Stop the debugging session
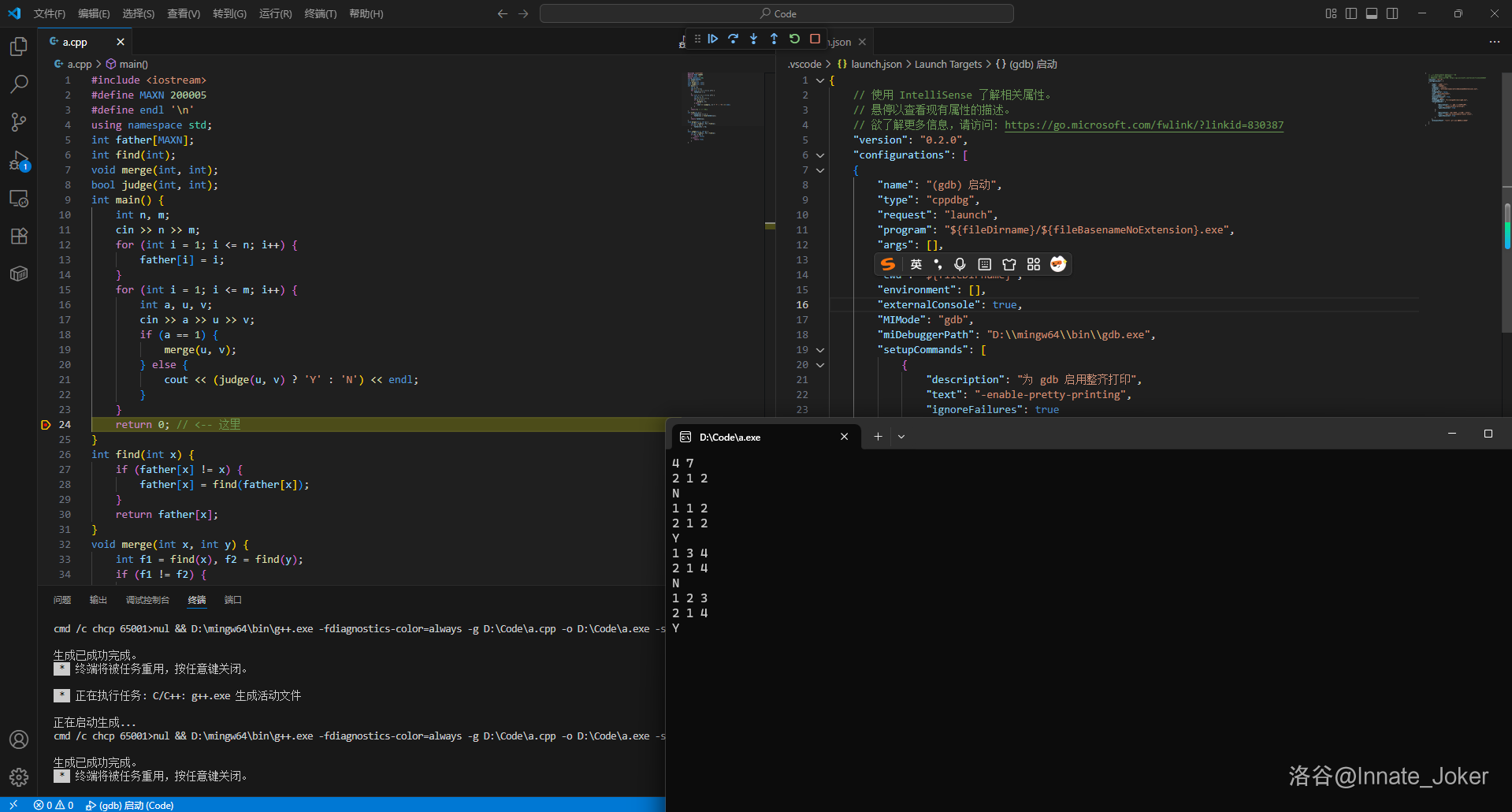 pos(815,39)
